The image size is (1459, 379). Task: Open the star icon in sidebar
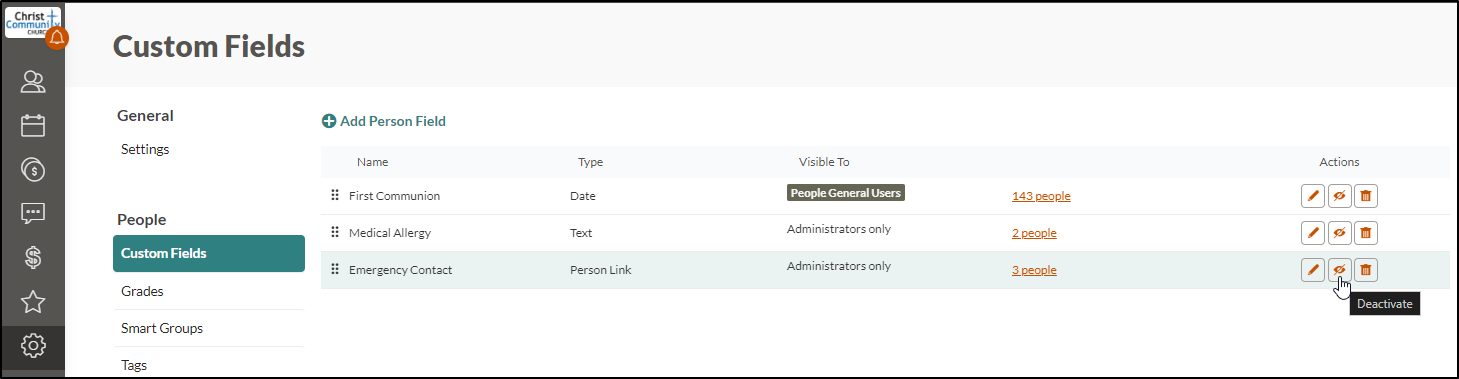click(33, 301)
